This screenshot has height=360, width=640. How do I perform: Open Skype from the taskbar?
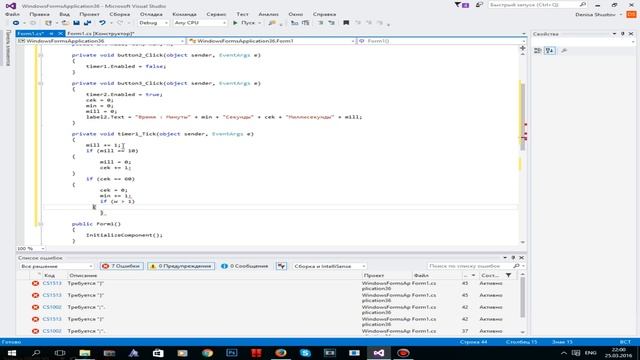click(305, 353)
